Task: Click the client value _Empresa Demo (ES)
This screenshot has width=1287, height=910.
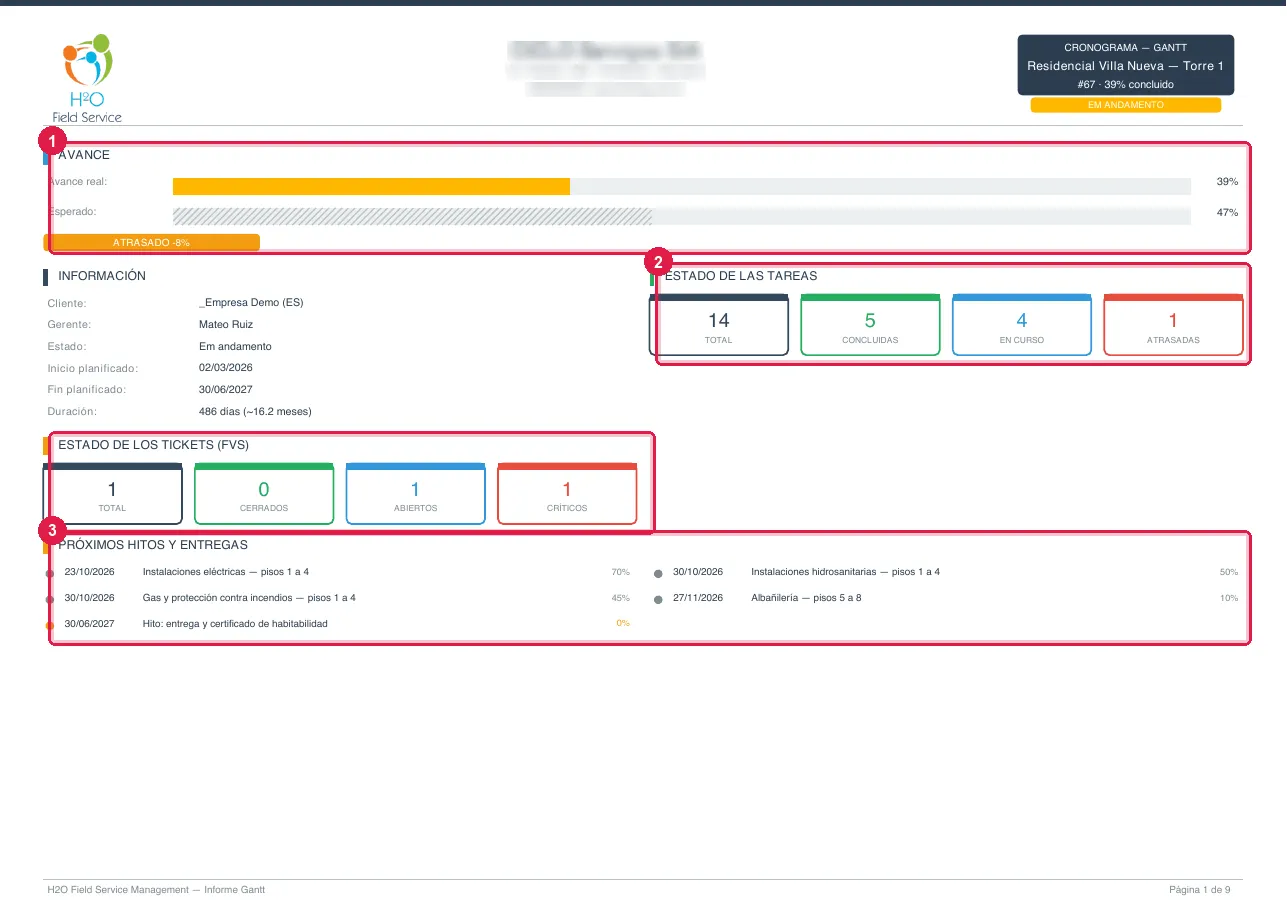Action: 251,303
